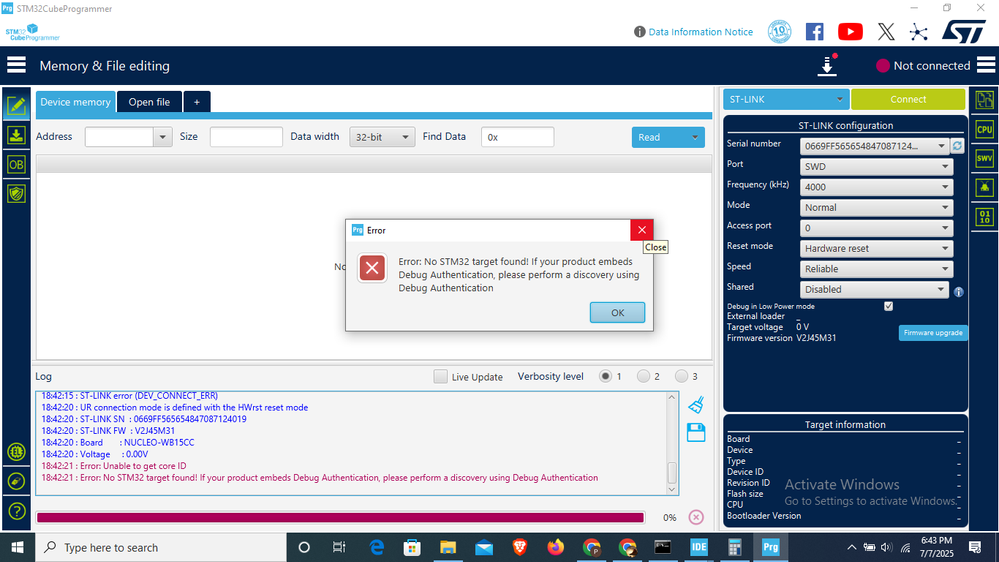This screenshot has height=562, width=999.
Task: Open File Explorer from taskbar
Action: point(448,547)
